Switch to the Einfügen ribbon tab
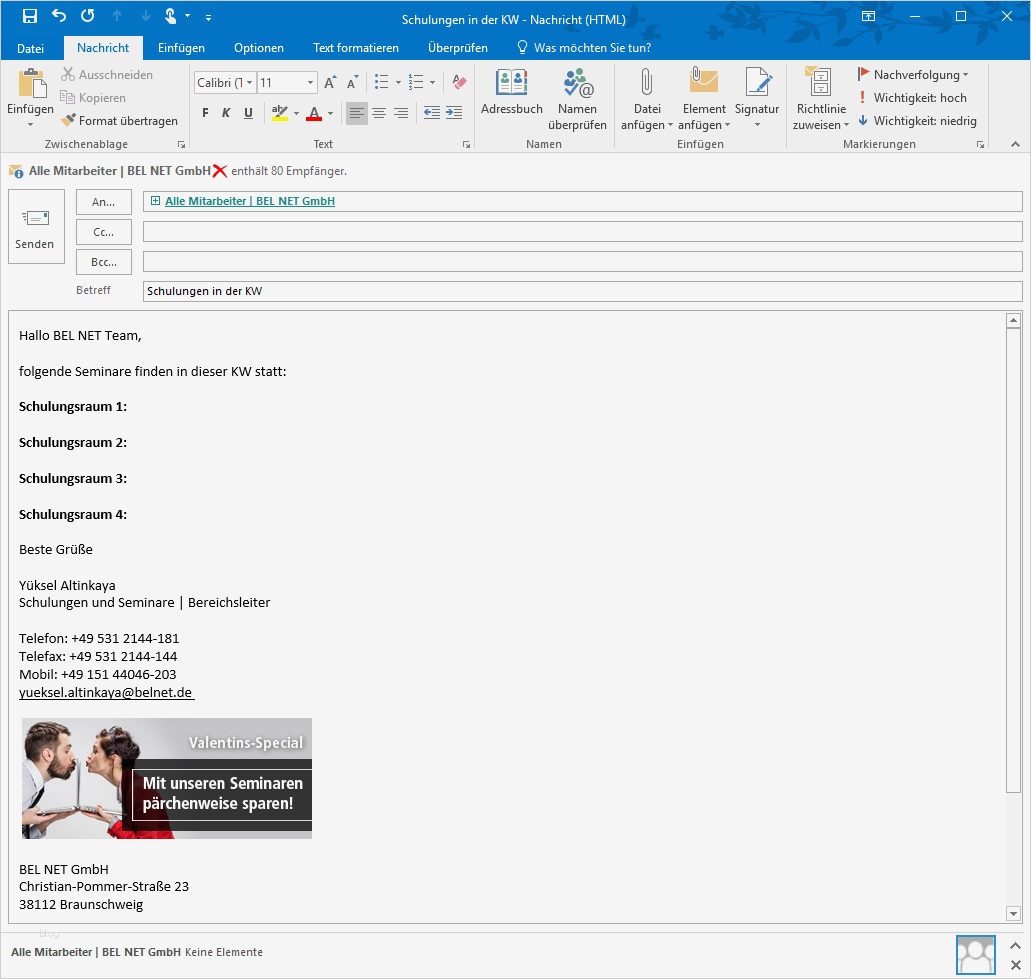This screenshot has height=979, width=1031. (x=181, y=47)
